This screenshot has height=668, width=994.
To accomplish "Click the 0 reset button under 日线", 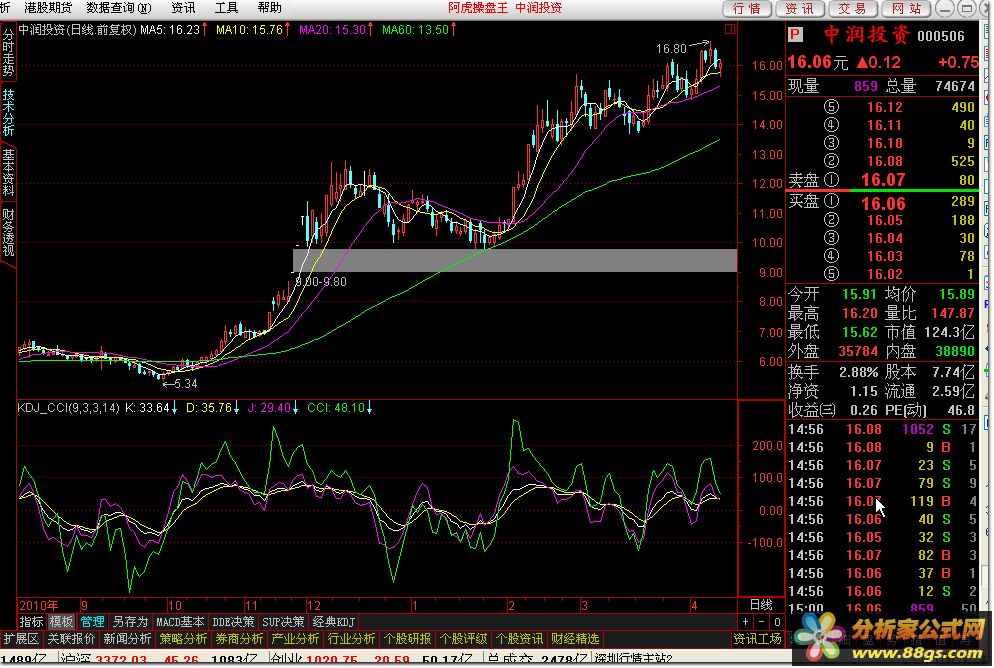I will tap(777, 622).
